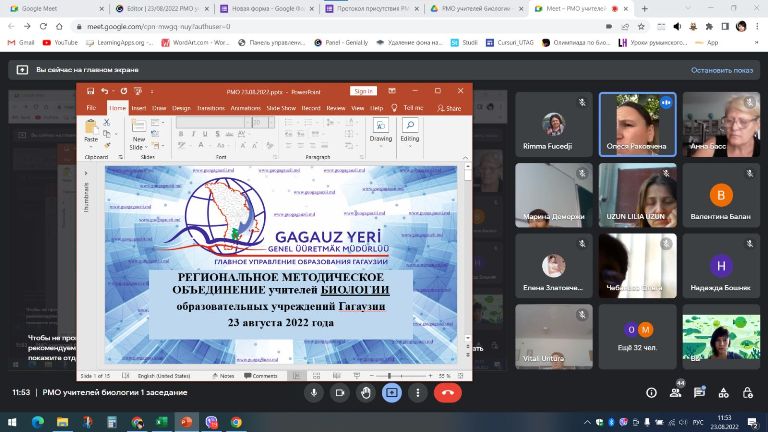Expand the Drawing group
Viewport: 768px width, 432px height.
point(381,130)
